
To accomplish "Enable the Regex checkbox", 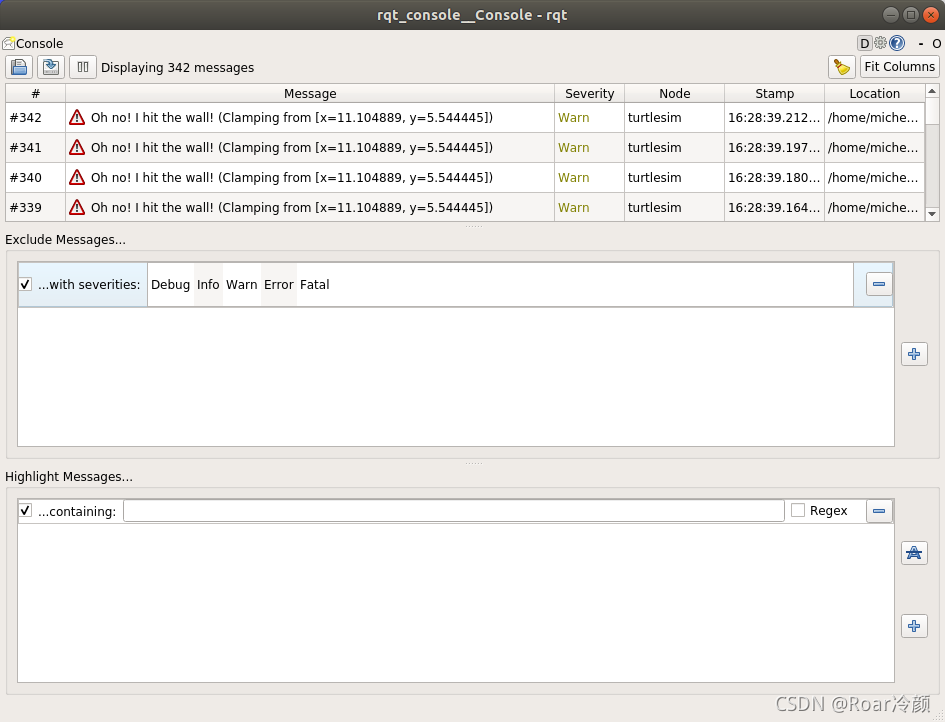I will [798, 510].
